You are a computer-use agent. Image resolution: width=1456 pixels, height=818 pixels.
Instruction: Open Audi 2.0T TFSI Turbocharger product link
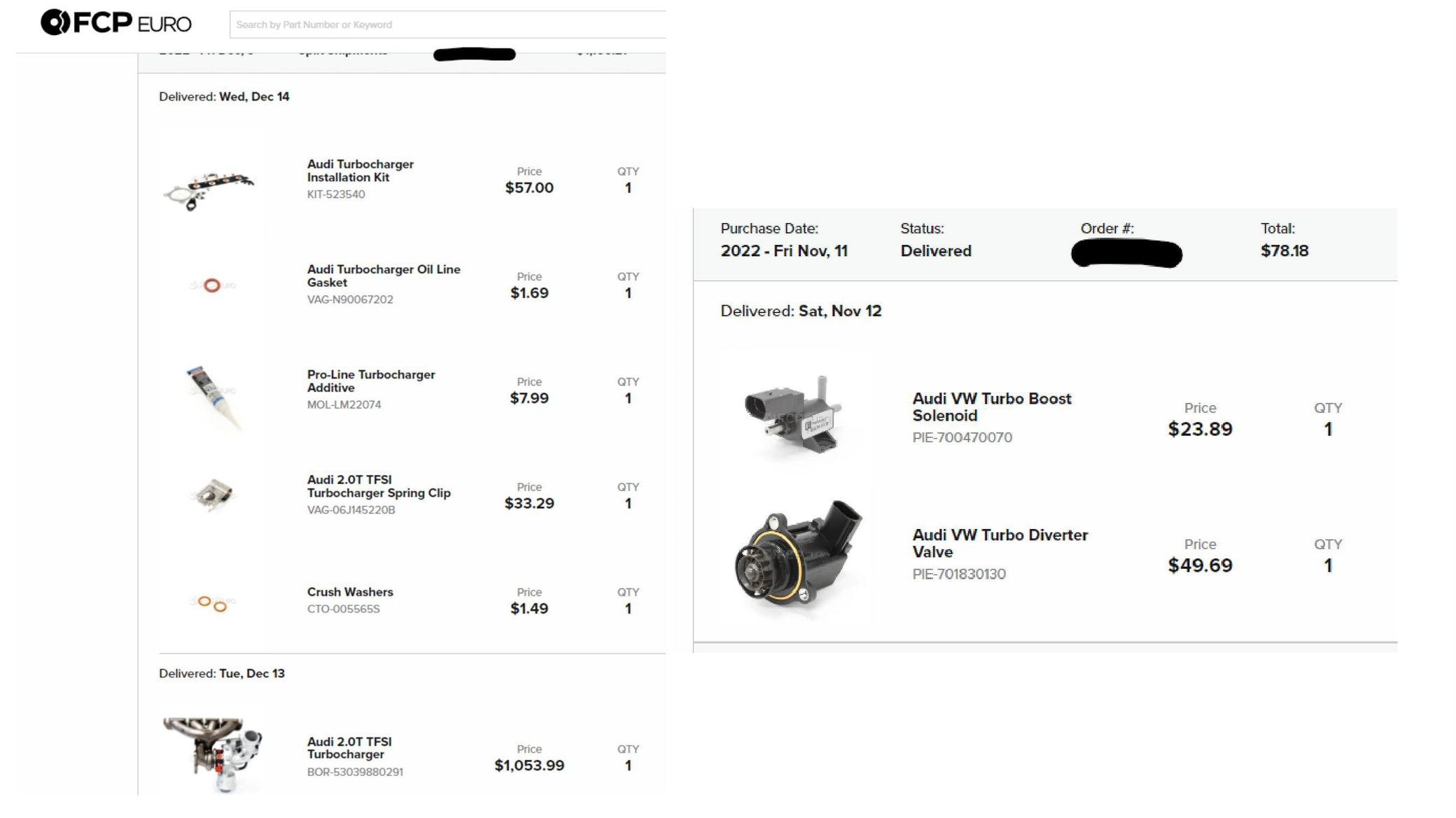[349, 748]
